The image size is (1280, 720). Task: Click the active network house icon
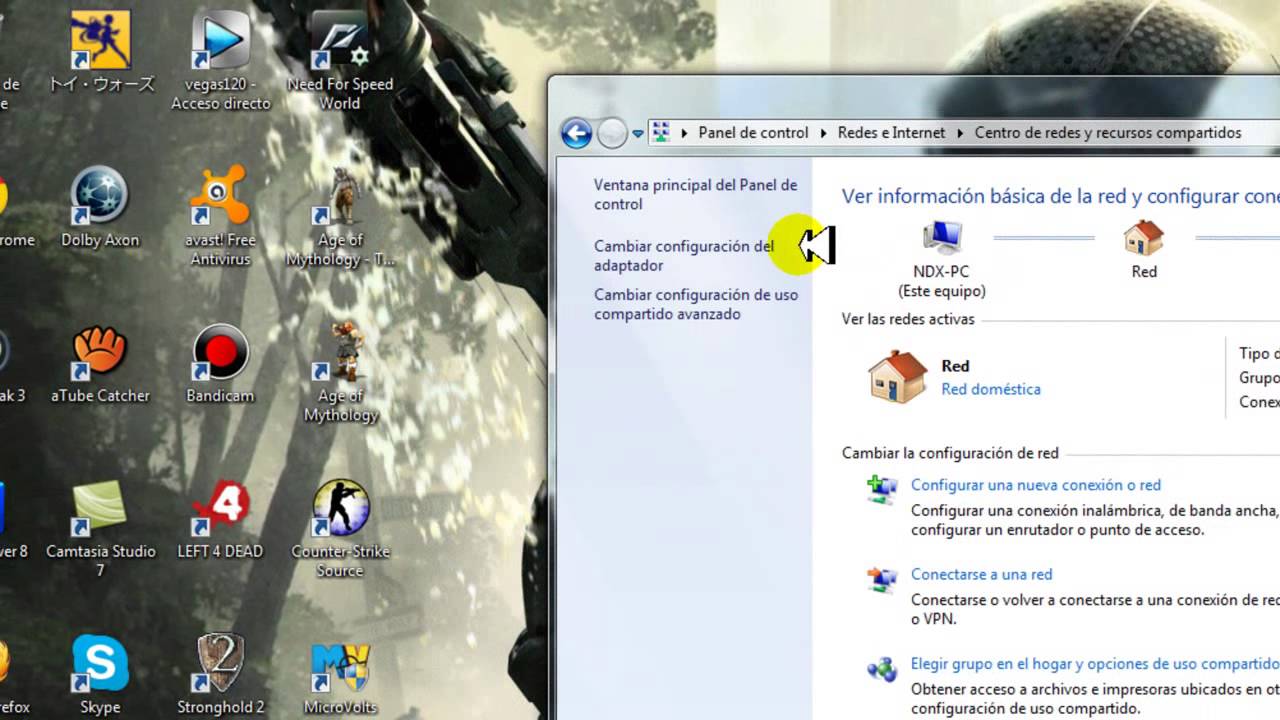897,377
